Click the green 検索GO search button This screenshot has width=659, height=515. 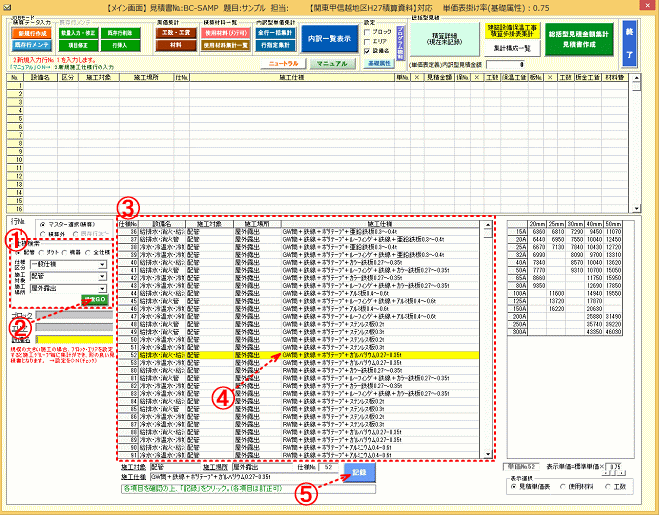point(96,299)
